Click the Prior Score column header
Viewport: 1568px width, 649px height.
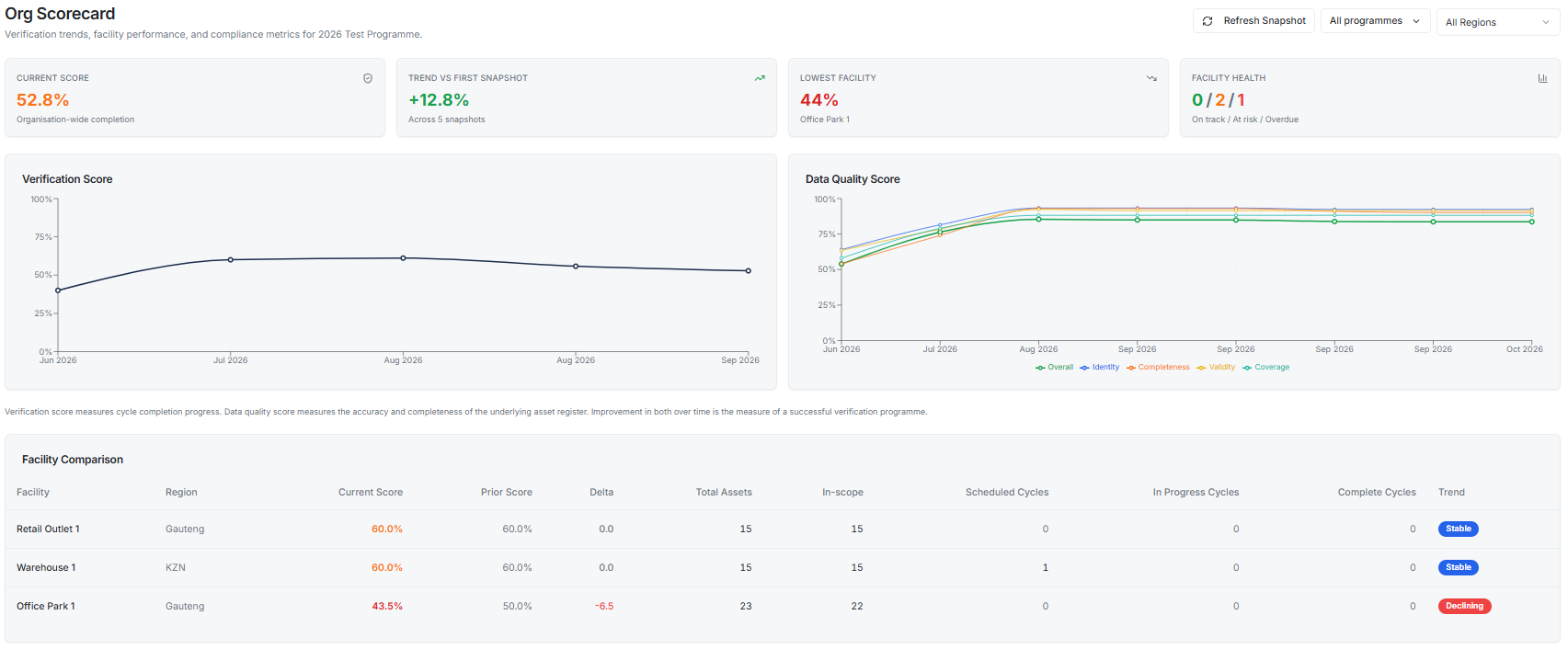507,493
